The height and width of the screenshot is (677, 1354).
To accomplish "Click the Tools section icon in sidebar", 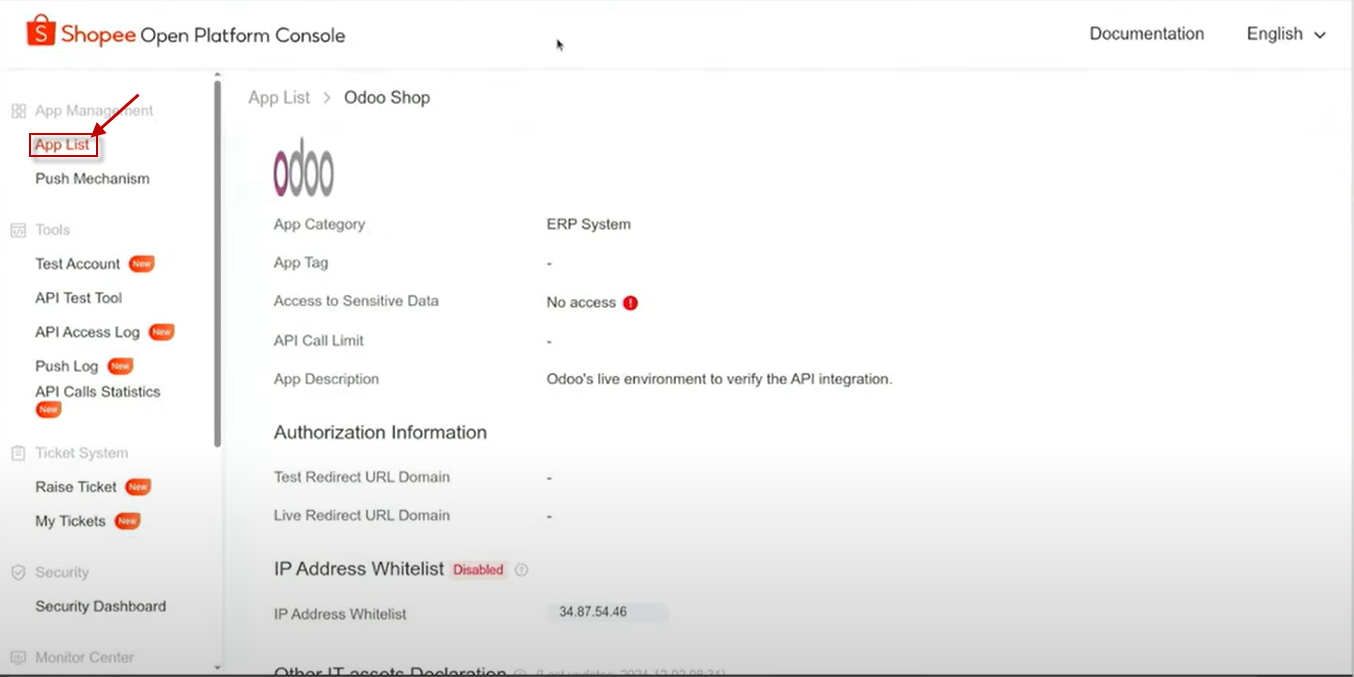I will (18, 230).
